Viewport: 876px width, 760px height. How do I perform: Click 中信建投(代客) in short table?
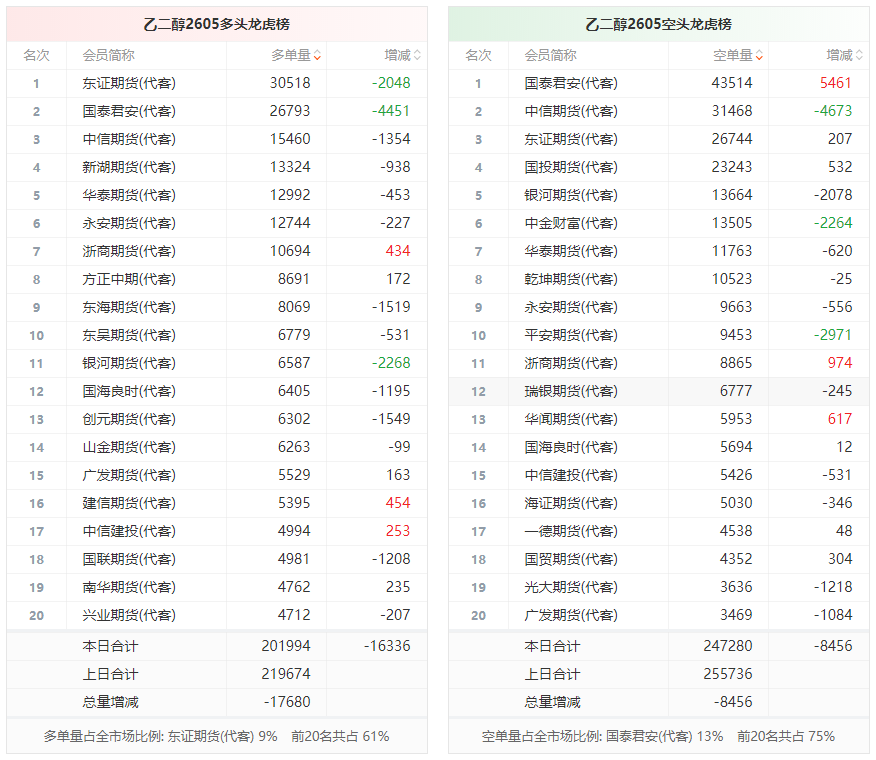click(x=571, y=475)
